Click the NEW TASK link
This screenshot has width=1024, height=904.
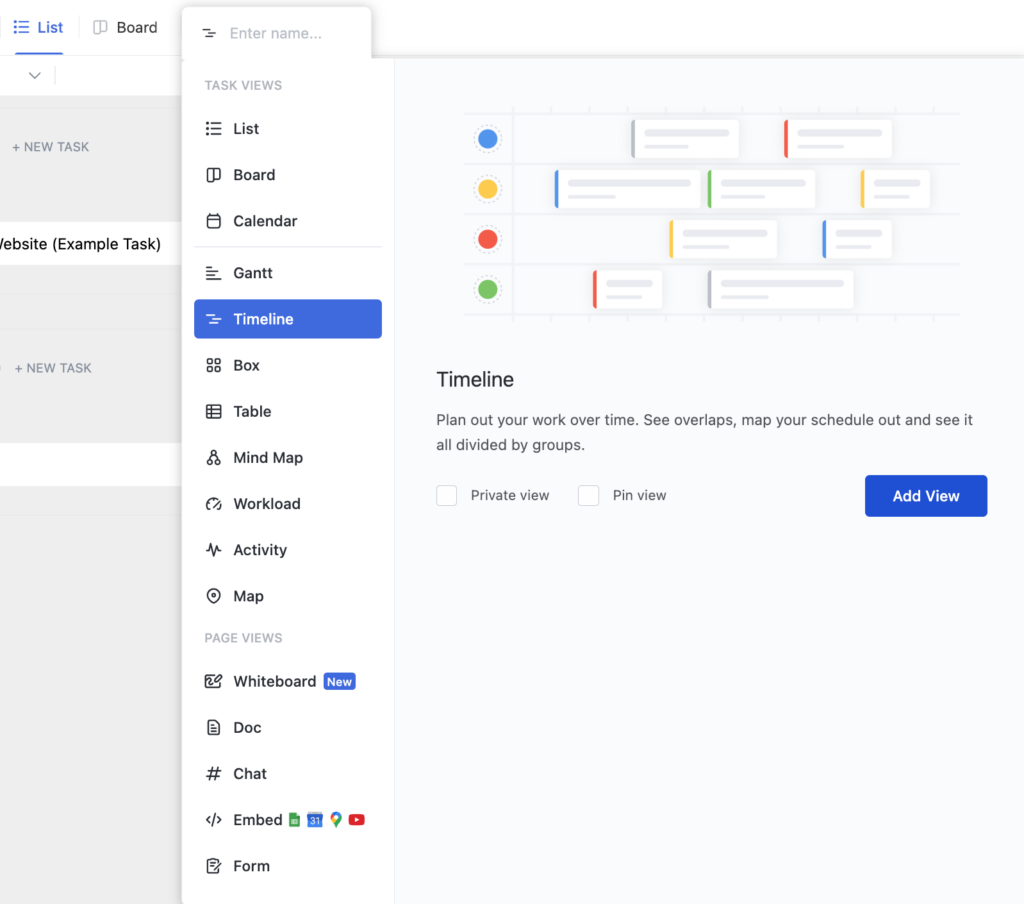click(x=50, y=146)
